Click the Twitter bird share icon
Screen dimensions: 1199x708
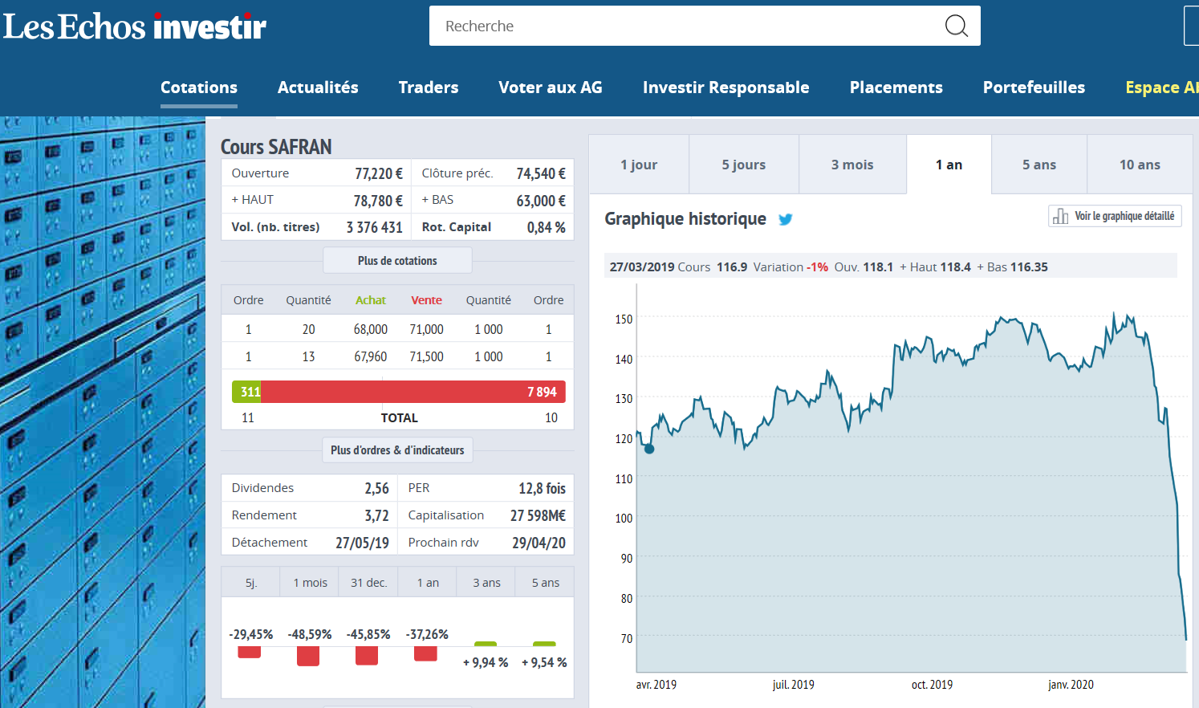[786, 219]
